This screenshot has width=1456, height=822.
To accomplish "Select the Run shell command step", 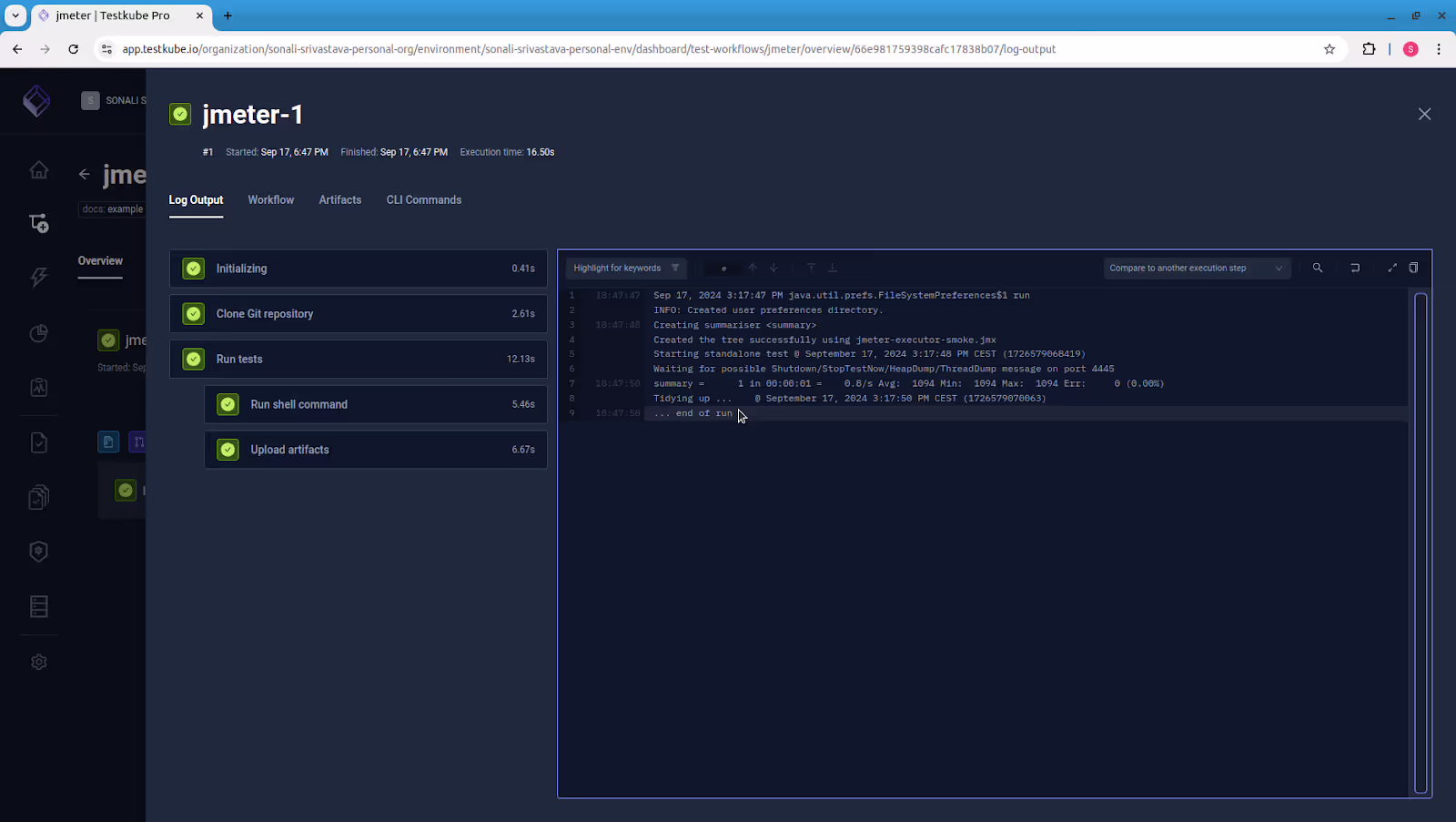I will (x=376, y=404).
